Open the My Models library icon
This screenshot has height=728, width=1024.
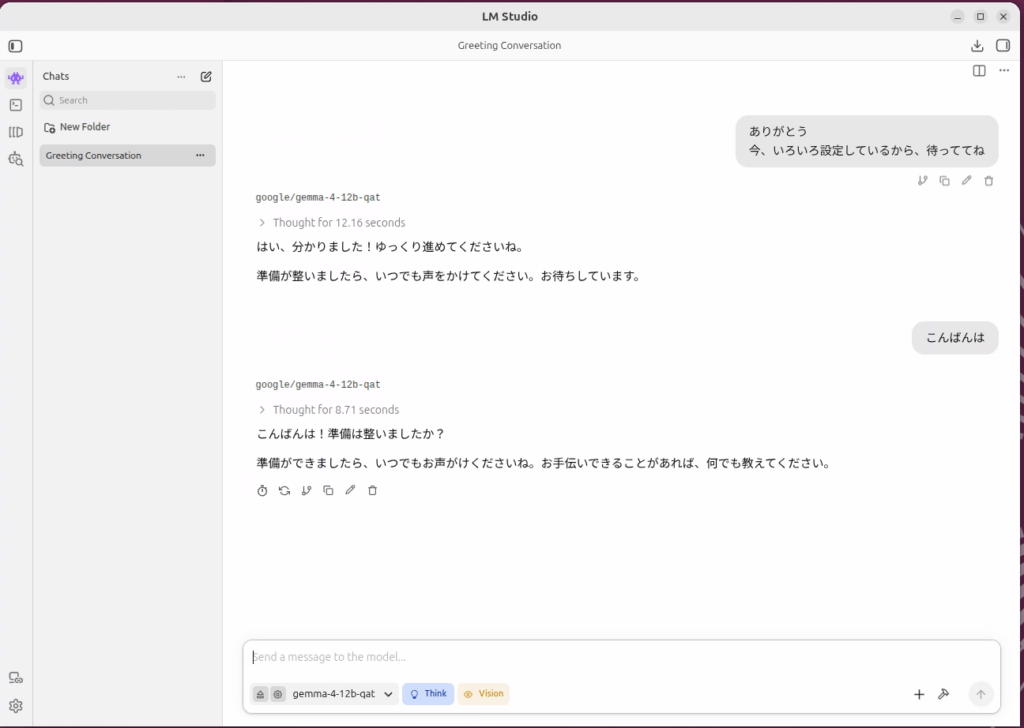(x=16, y=132)
